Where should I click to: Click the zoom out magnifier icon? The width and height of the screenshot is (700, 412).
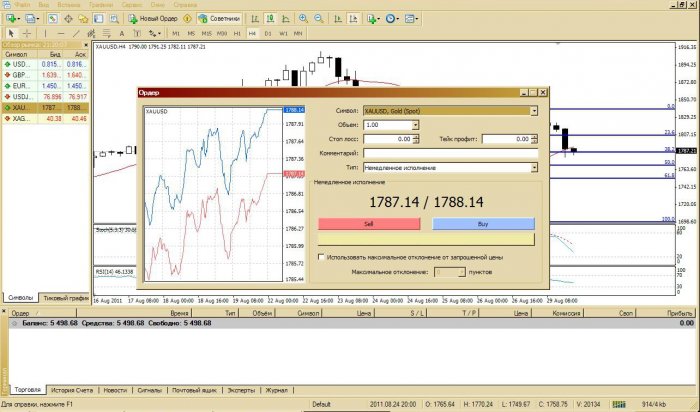click(320, 18)
